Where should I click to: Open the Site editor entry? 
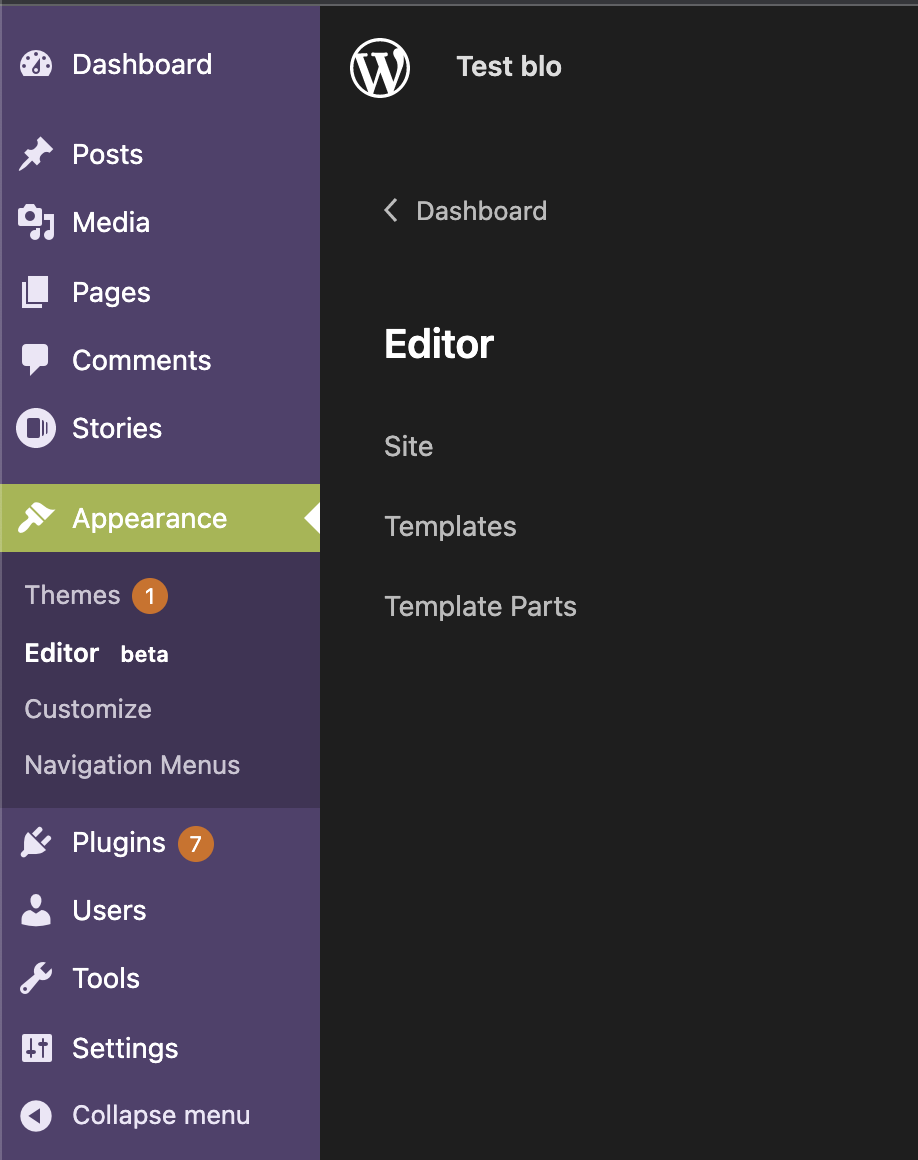[x=408, y=446]
